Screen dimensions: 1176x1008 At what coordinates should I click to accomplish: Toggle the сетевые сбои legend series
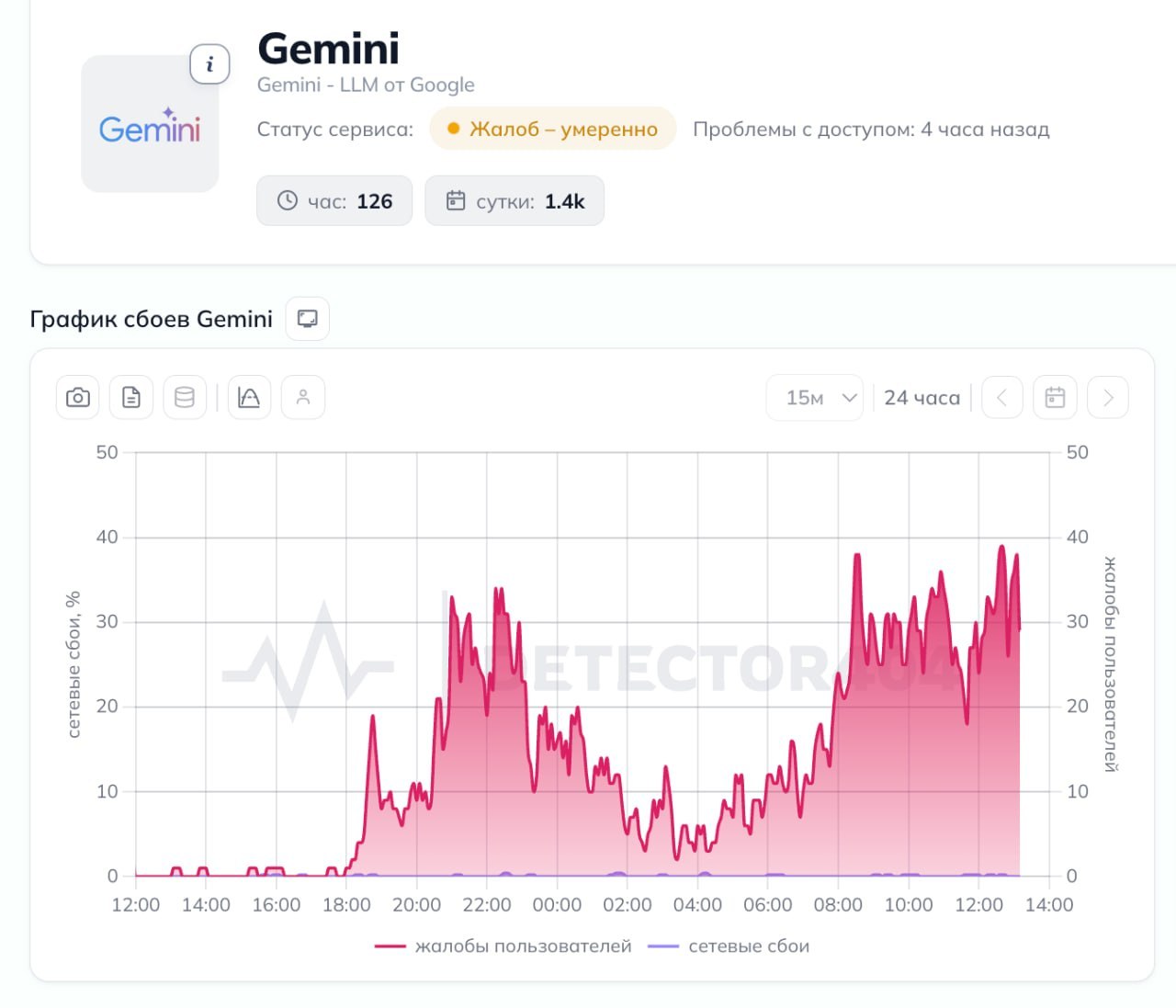(x=729, y=946)
